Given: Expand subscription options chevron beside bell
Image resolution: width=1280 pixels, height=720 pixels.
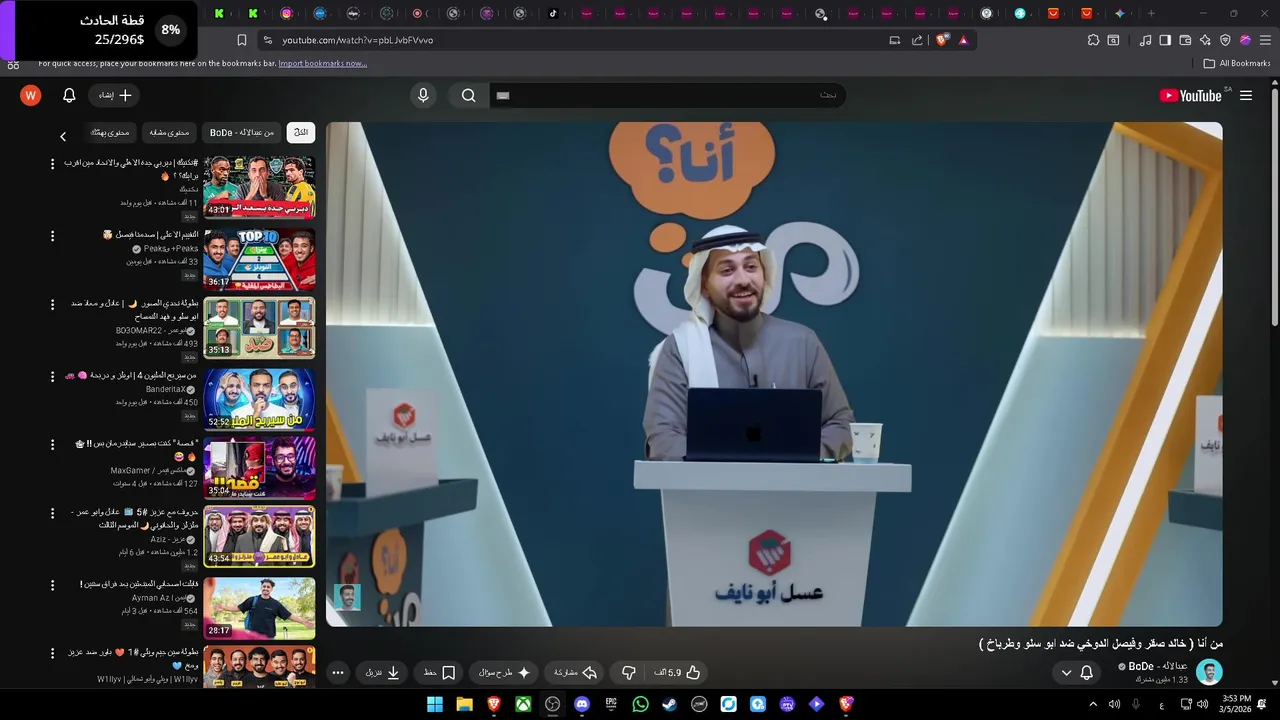Looking at the screenshot, I should [x=1066, y=673].
